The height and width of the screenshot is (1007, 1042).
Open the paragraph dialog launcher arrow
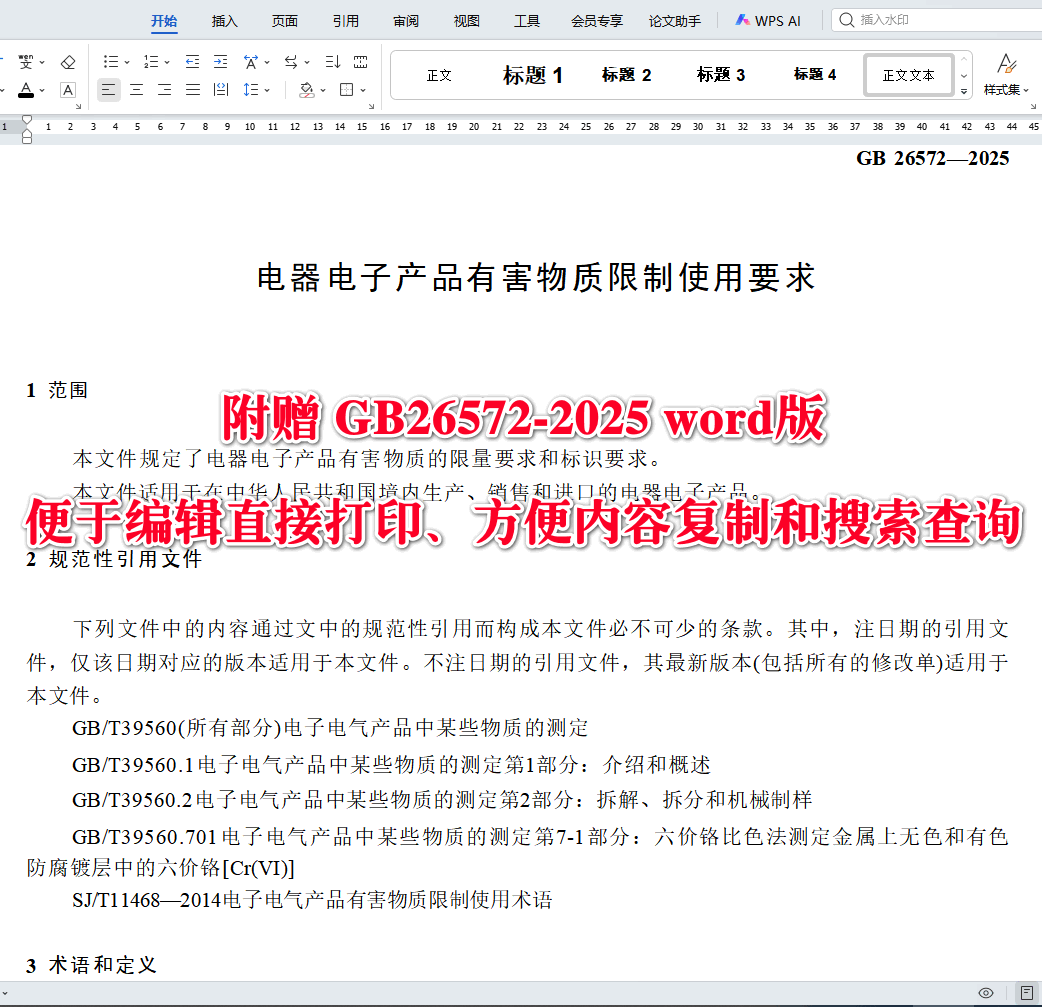371,106
